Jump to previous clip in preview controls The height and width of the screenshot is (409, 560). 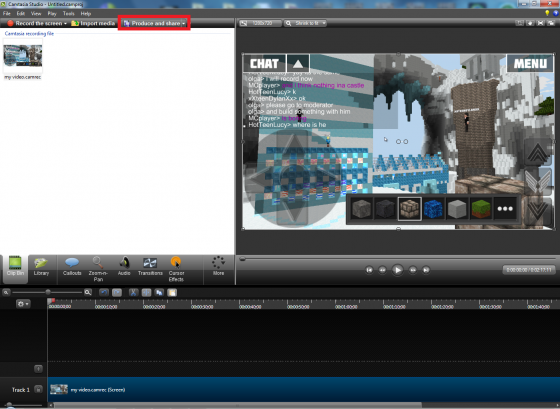pos(369,270)
